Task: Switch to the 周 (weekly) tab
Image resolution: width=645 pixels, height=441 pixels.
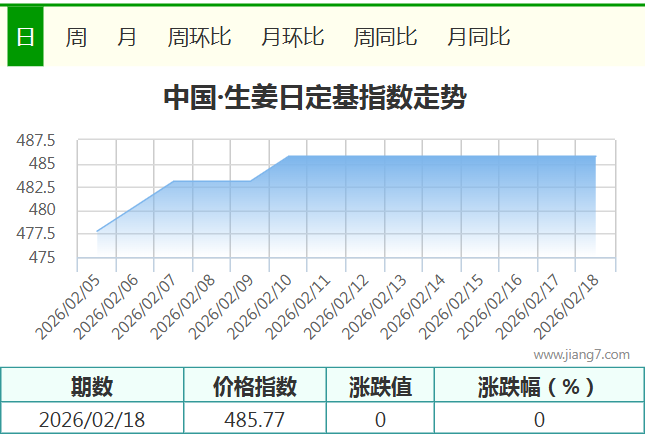Action: point(76,37)
